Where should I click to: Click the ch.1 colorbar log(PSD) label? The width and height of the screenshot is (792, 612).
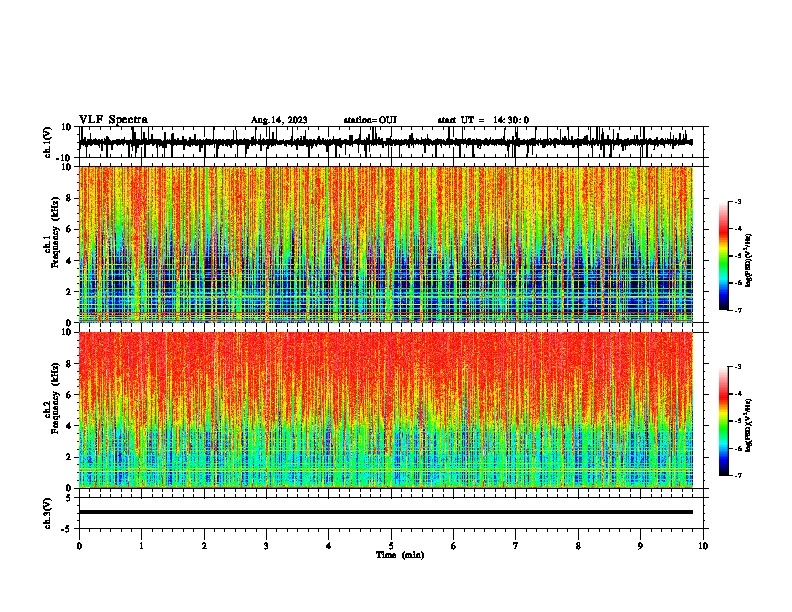coord(749,261)
